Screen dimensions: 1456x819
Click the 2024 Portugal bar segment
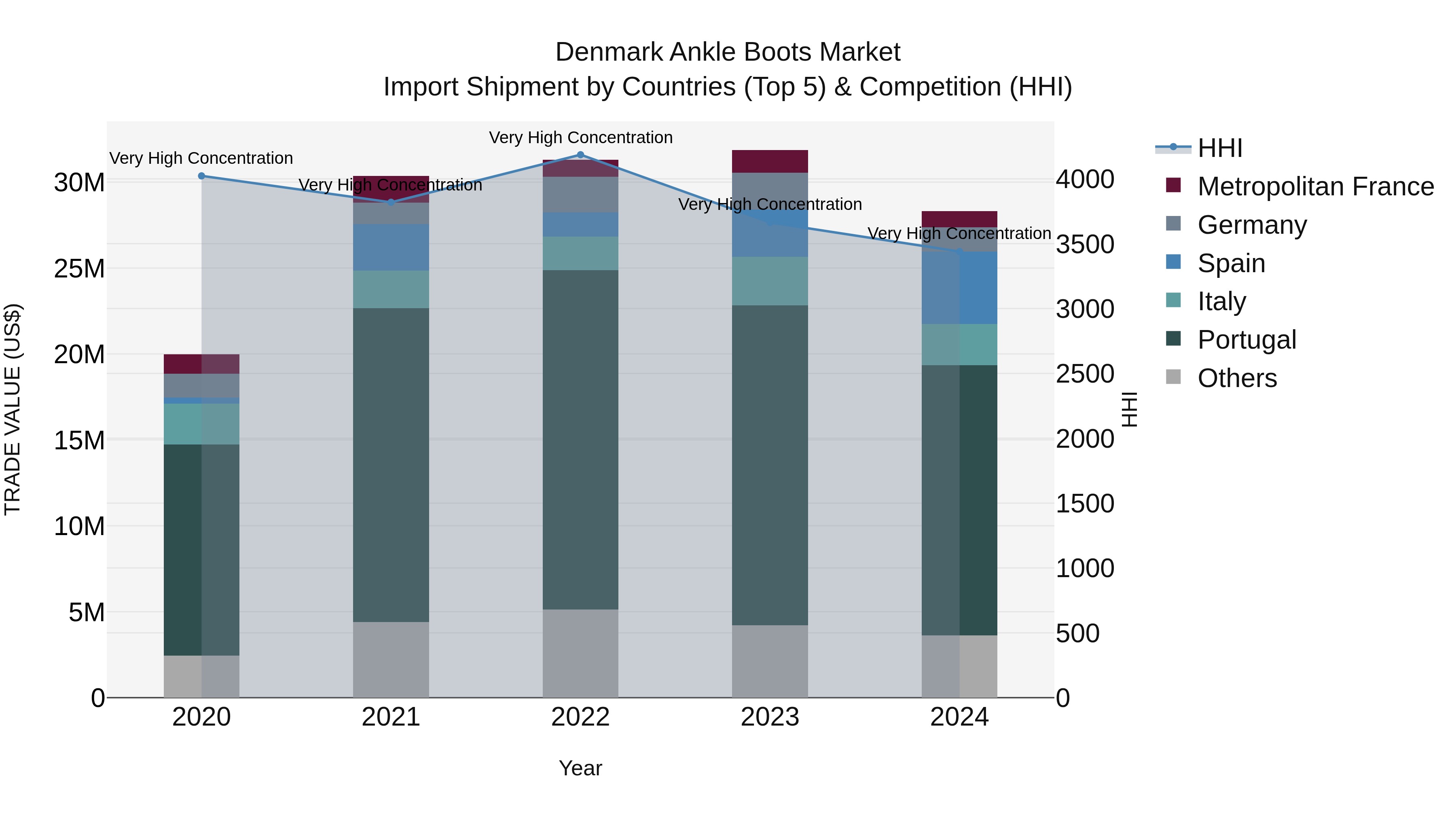(959, 500)
